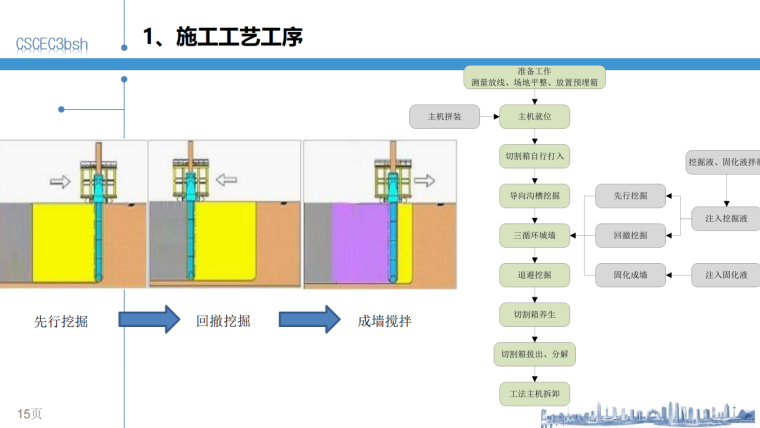
Task: Select the 注入挖掘液 gray box
Action: [726, 218]
